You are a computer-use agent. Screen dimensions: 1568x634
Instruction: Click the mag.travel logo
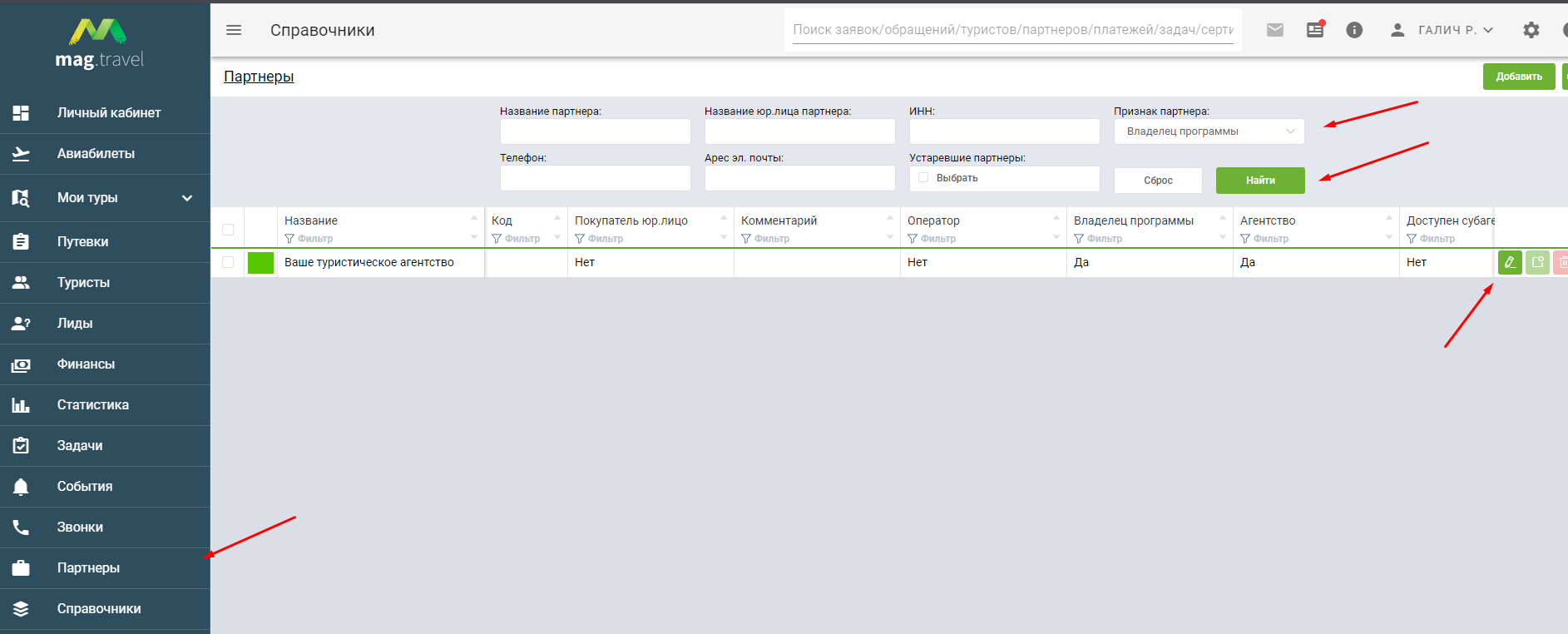(99, 43)
